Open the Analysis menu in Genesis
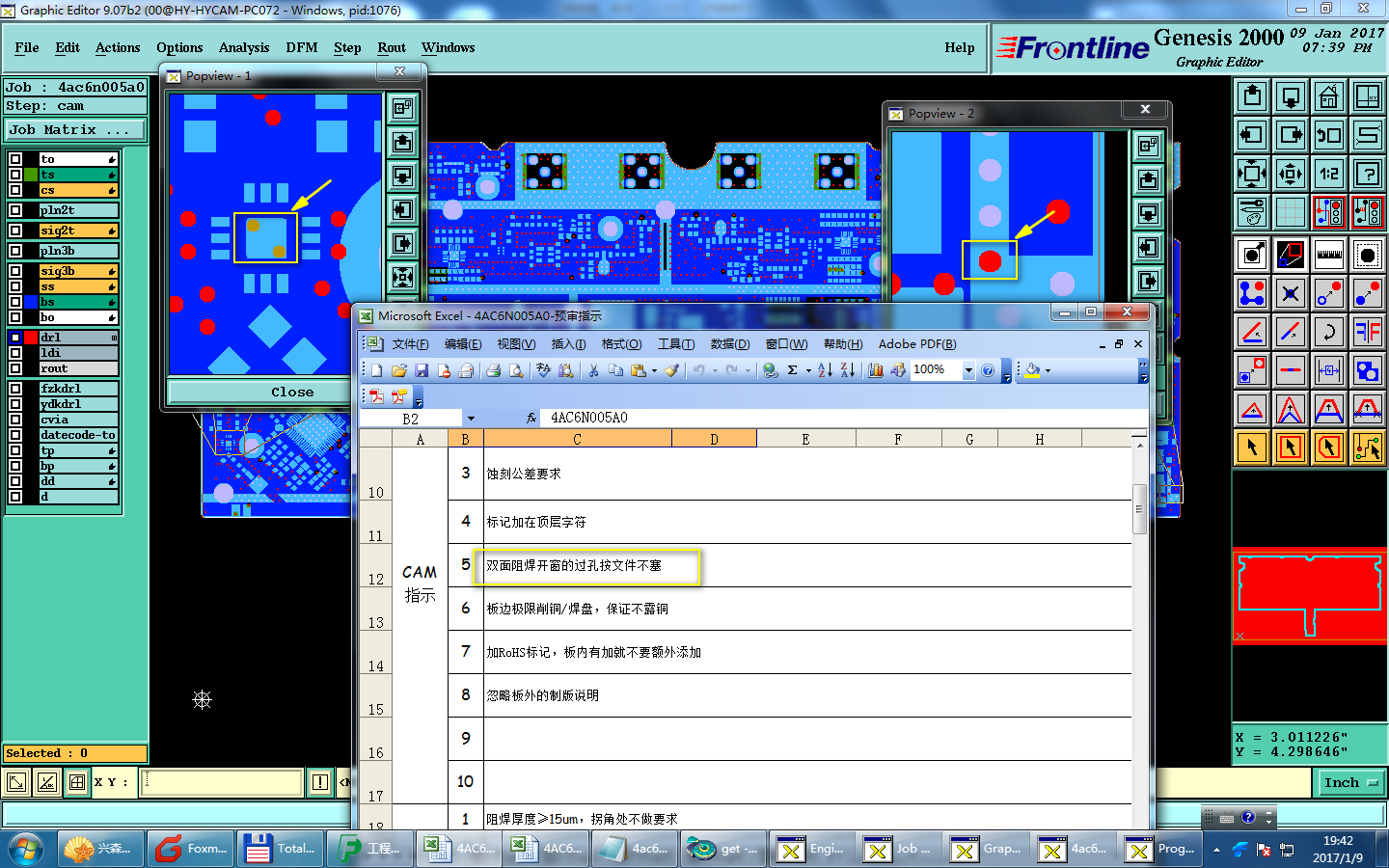 244,47
